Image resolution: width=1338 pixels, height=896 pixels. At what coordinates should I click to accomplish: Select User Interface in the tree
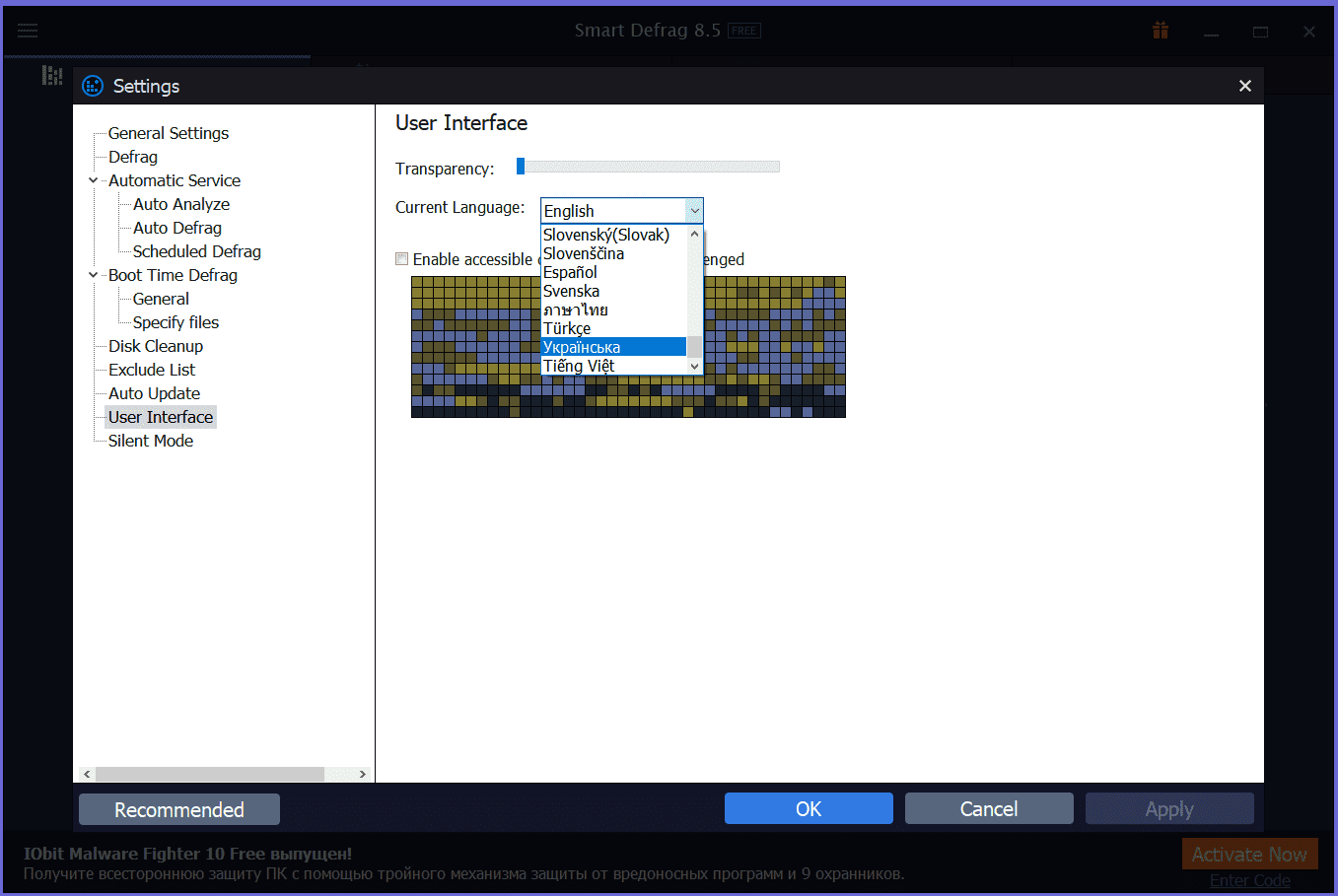[161, 417]
